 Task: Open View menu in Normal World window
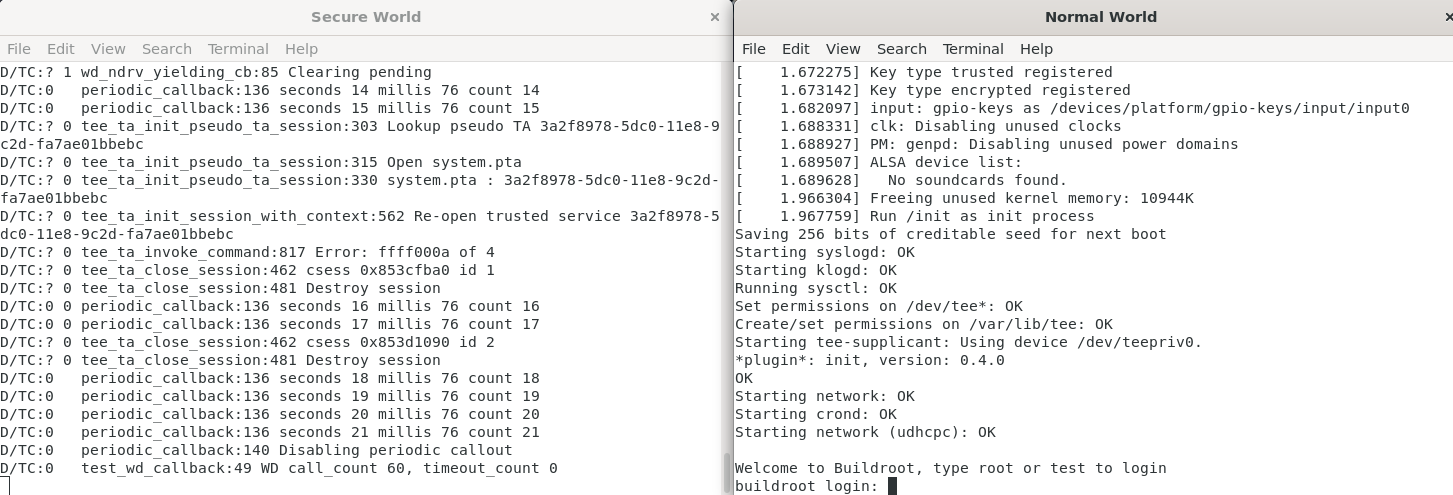pos(843,49)
